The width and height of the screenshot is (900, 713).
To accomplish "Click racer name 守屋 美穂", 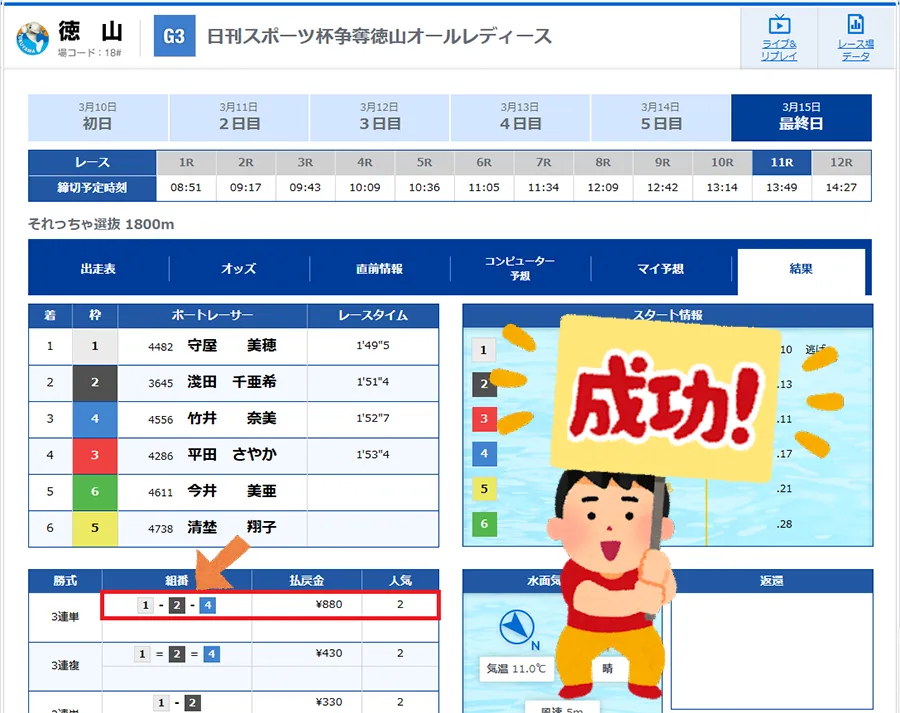I will (x=232, y=346).
